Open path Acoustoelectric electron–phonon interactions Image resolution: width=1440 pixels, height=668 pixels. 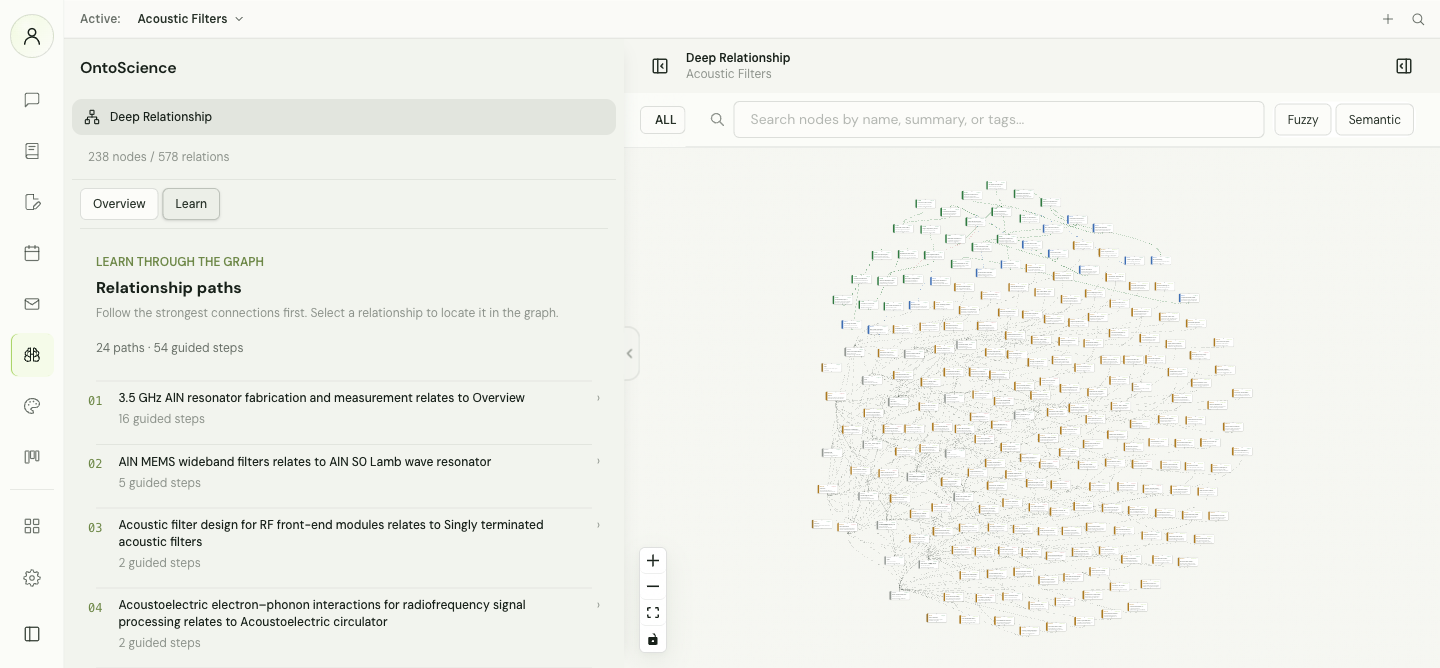344,624
